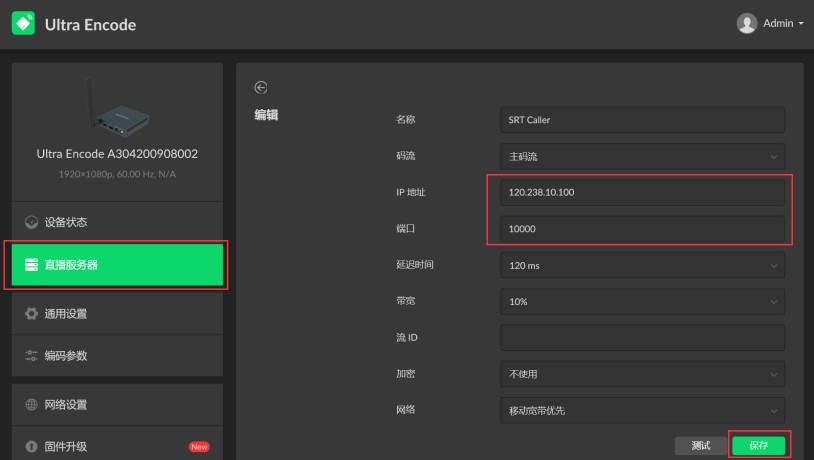Expand the 码流 dropdown showing 主码流
The width and height of the screenshot is (814, 460).
coord(641,156)
